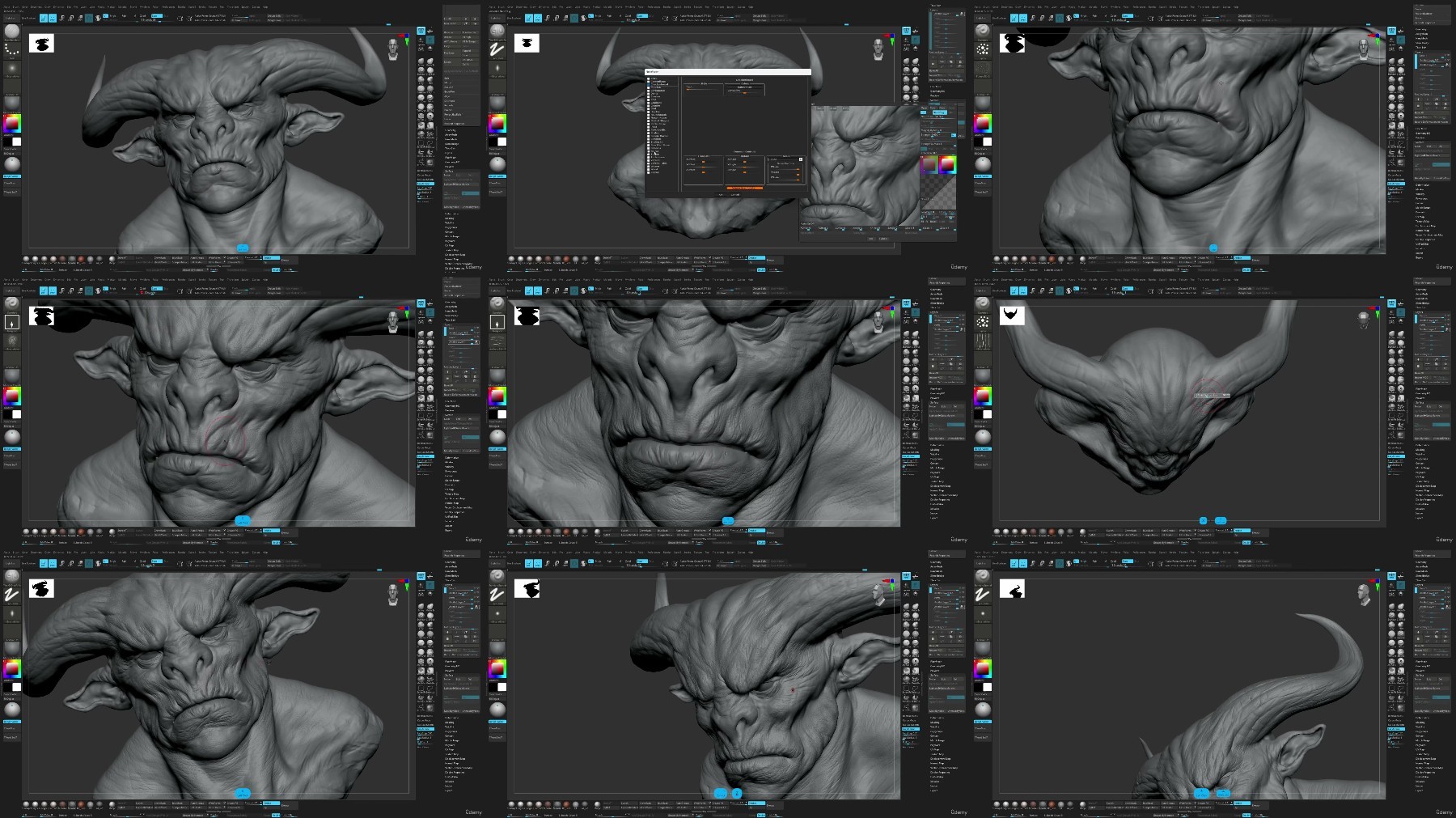Select the Rotate tool in the top-left view
The image size is (1456, 818).
(x=81, y=18)
